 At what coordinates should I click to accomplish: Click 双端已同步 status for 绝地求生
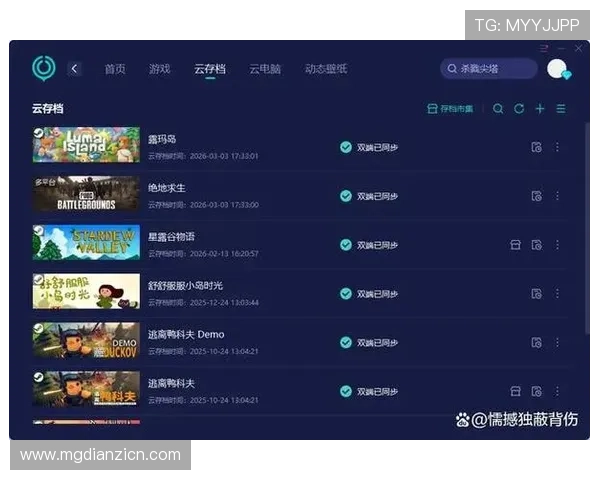tap(369, 196)
